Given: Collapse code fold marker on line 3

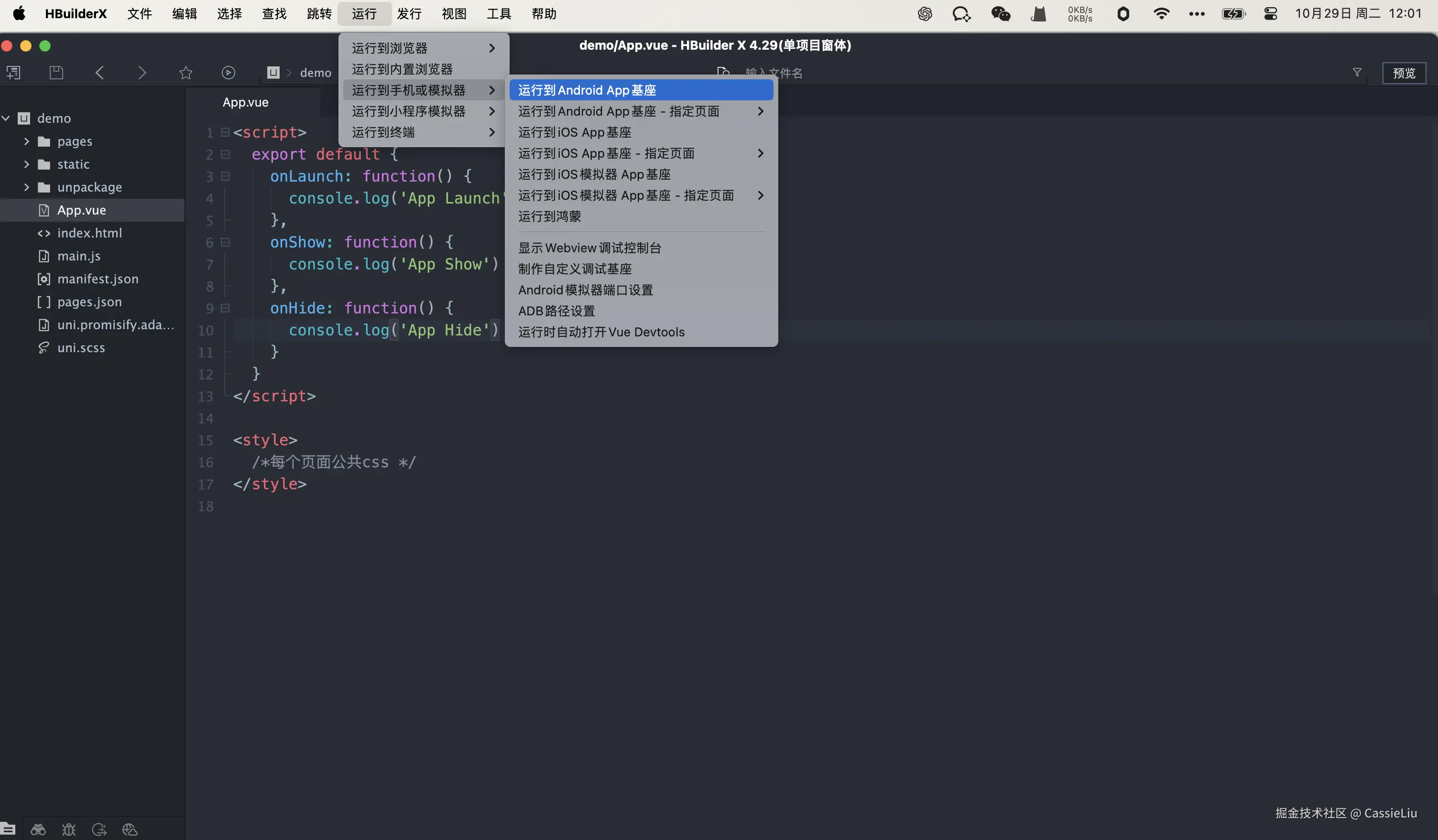Looking at the screenshot, I should pyautogui.click(x=225, y=176).
